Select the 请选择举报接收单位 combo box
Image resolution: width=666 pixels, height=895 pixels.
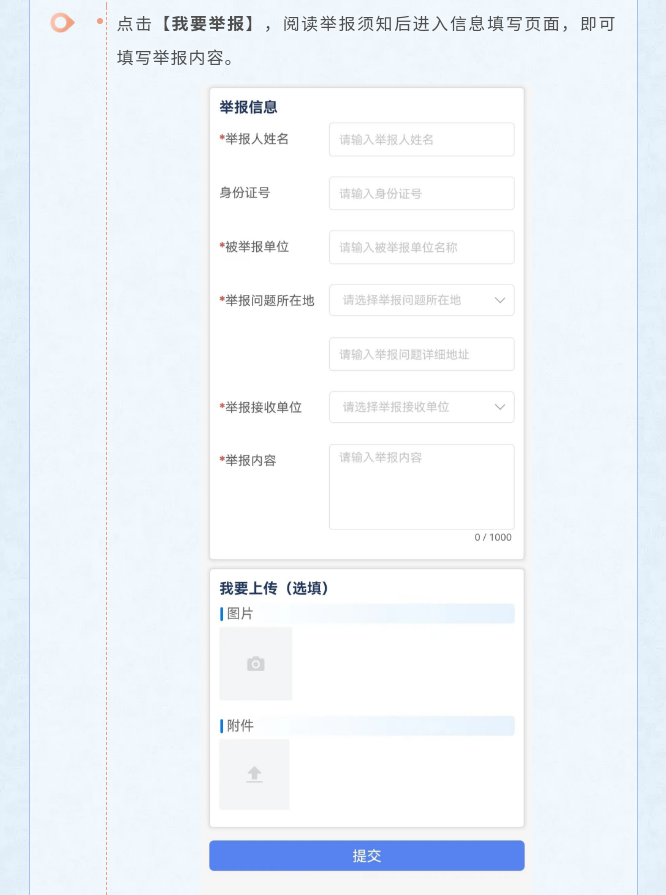[422, 407]
